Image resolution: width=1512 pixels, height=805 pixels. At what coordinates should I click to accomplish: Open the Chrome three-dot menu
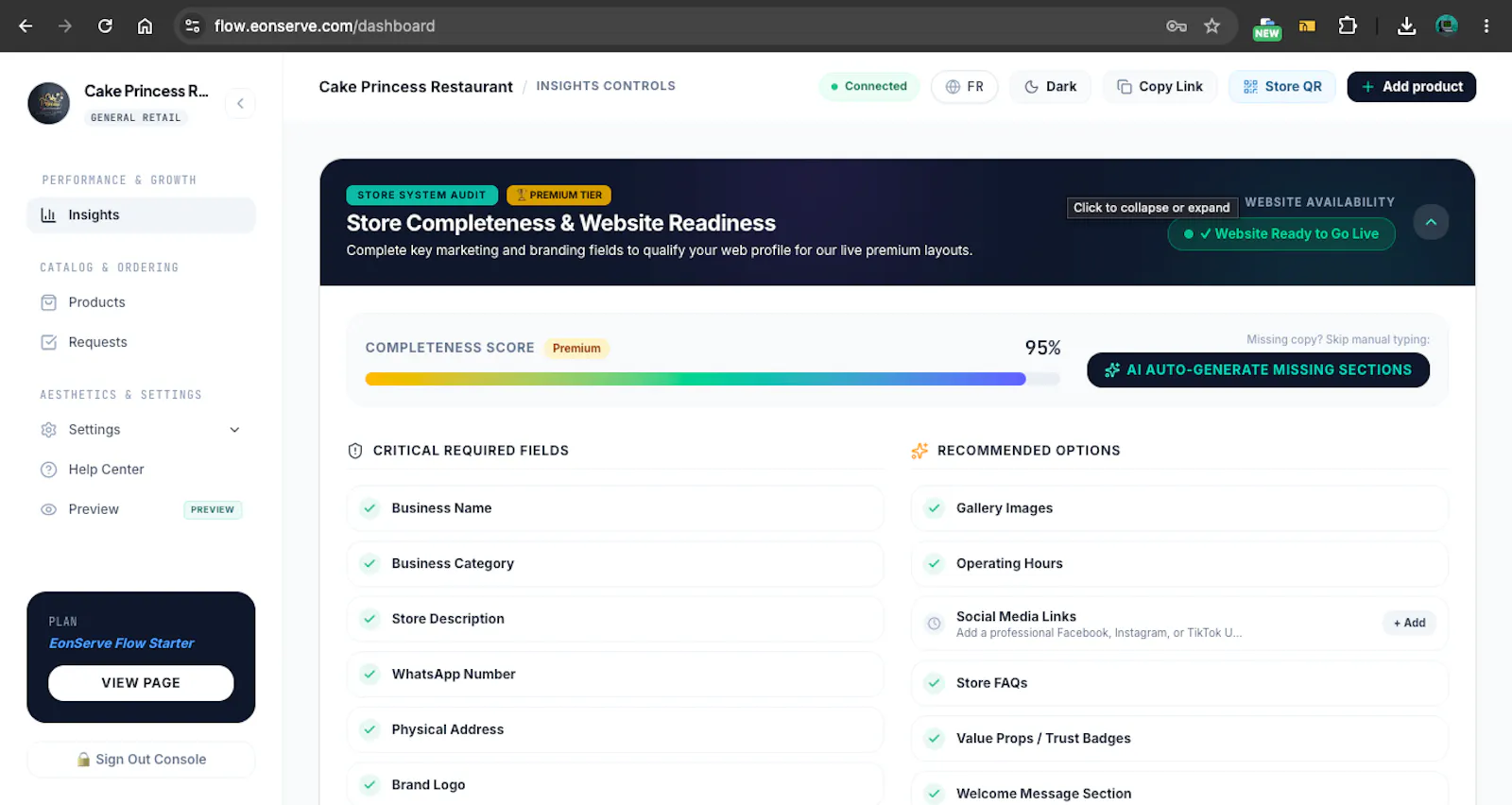(x=1486, y=26)
